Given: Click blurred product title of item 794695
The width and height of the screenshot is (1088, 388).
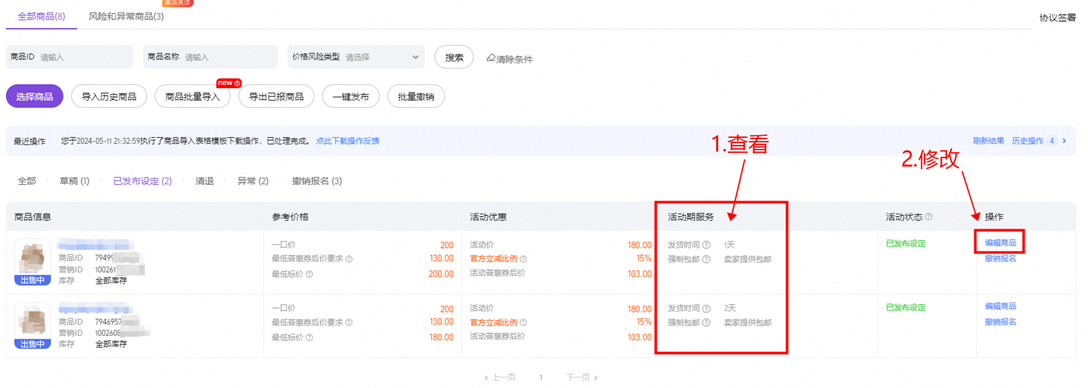Looking at the screenshot, I should (x=94, y=307).
